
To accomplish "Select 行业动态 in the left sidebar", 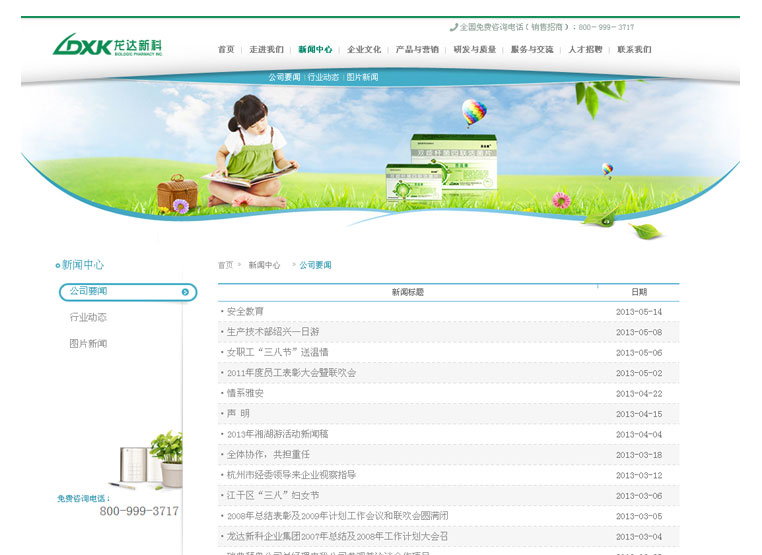I will click(x=88, y=318).
